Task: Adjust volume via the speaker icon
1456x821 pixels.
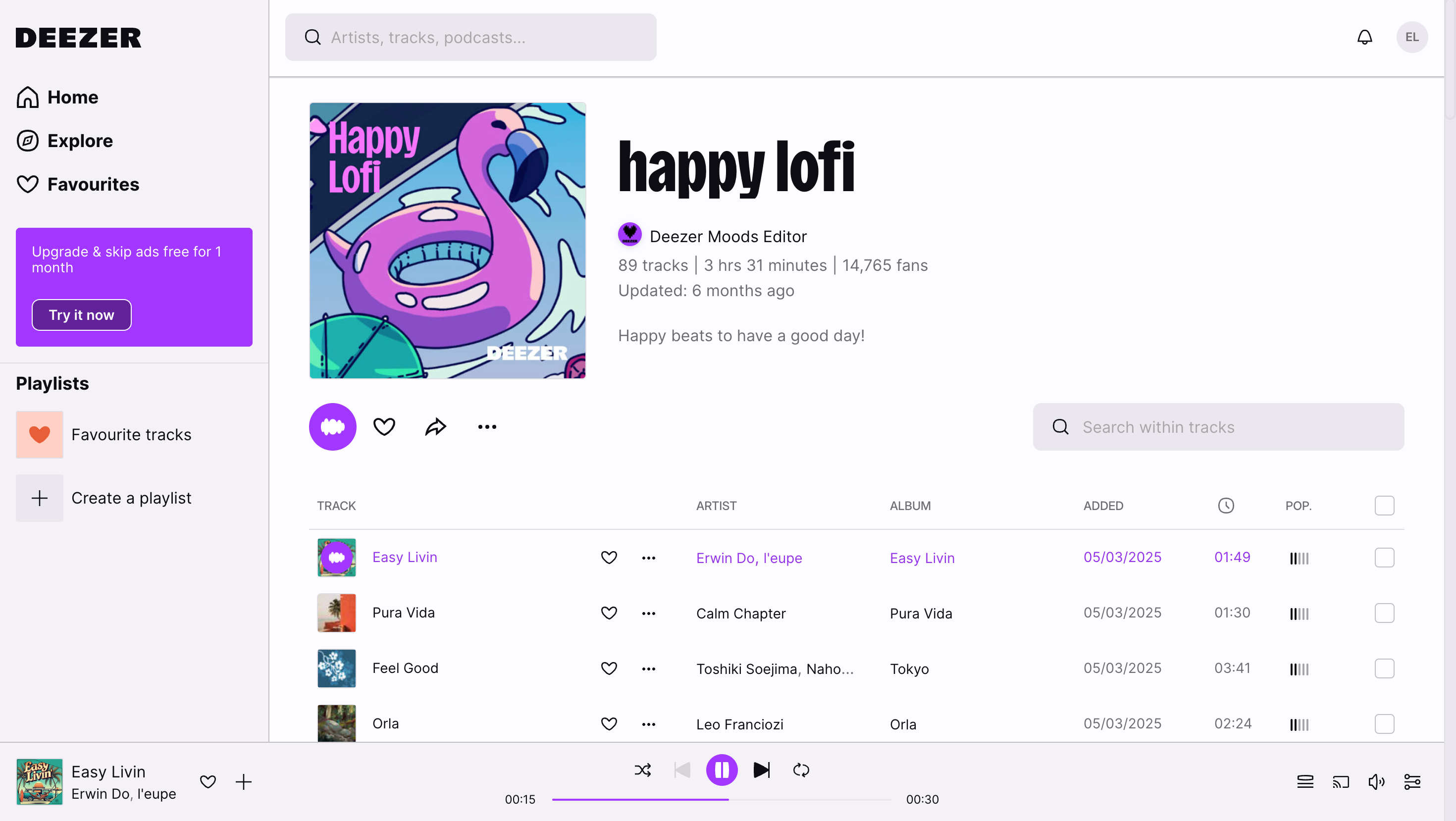Action: tap(1377, 782)
